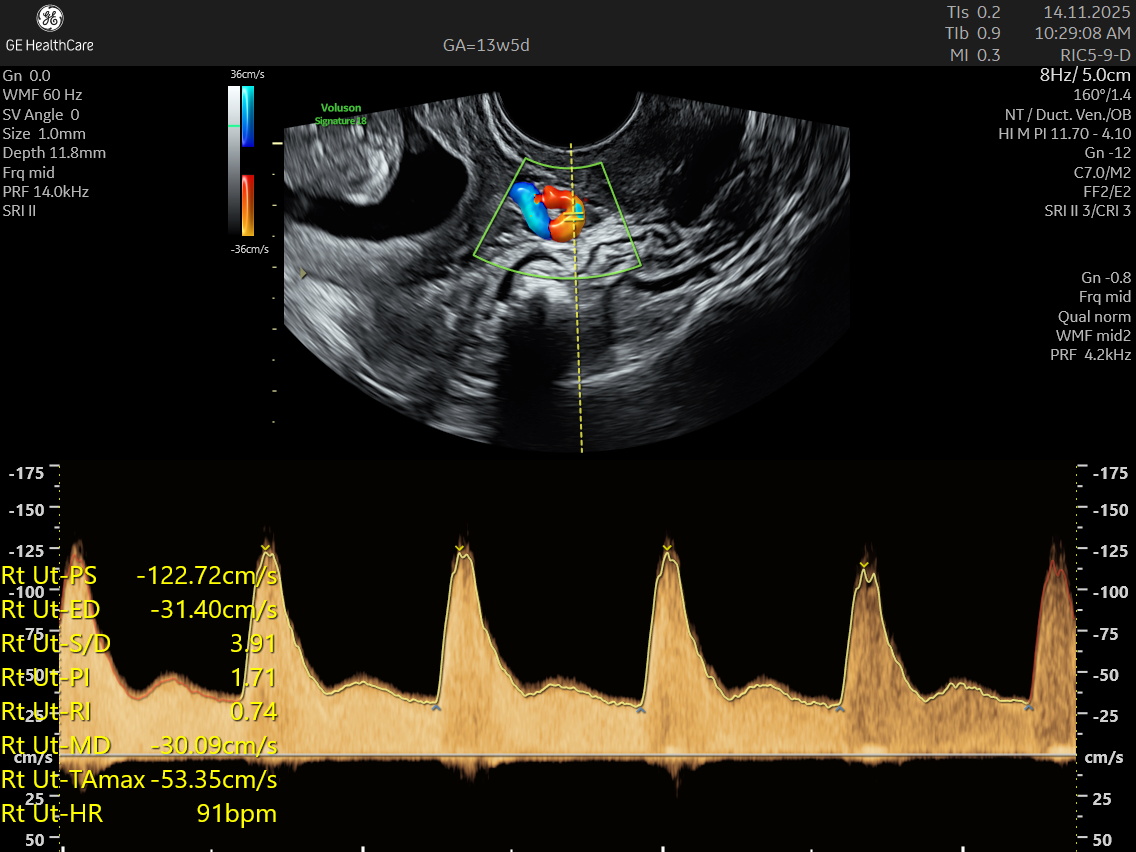Click the first blue end-diastolic marker

(x=435, y=707)
